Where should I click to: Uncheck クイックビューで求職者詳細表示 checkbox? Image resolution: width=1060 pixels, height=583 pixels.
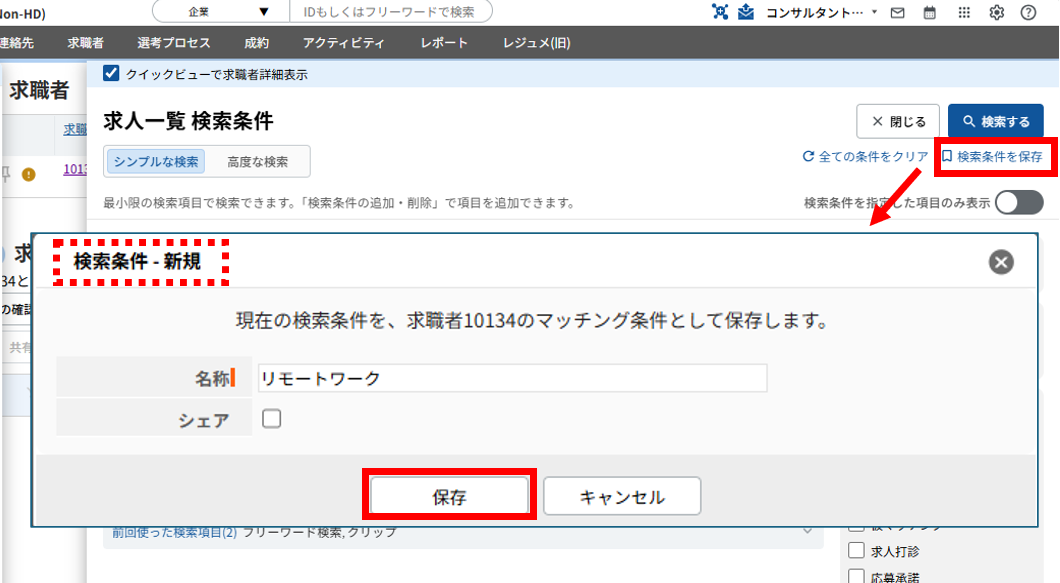[x=111, y=74]
